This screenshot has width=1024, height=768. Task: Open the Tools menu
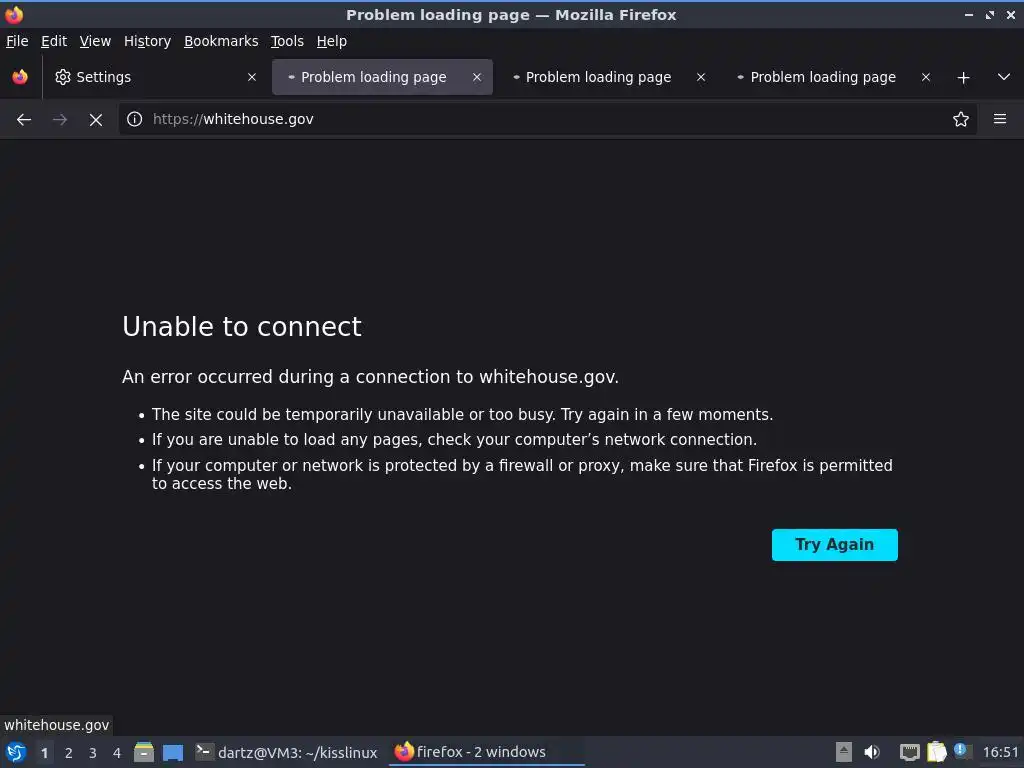click(287, 41)
